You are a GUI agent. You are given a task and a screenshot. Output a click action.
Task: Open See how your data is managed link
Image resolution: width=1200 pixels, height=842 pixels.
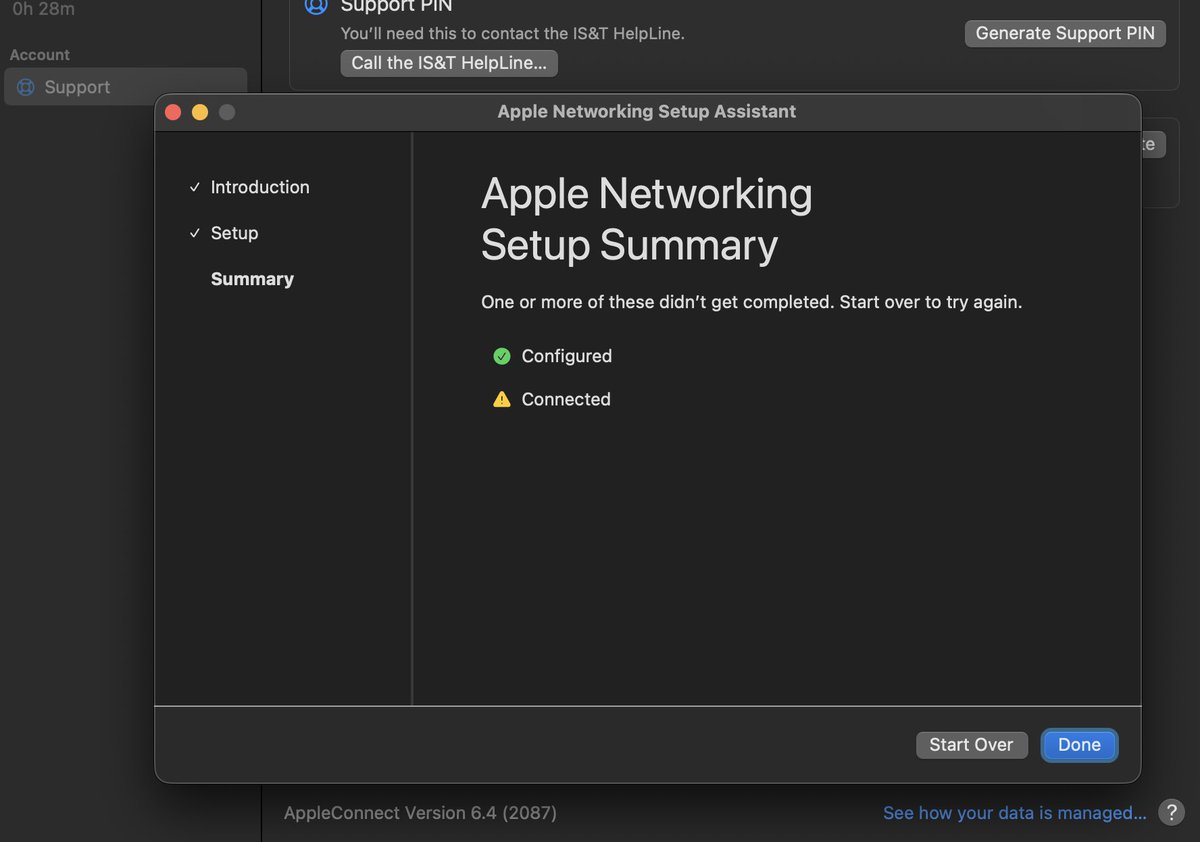1015,813
